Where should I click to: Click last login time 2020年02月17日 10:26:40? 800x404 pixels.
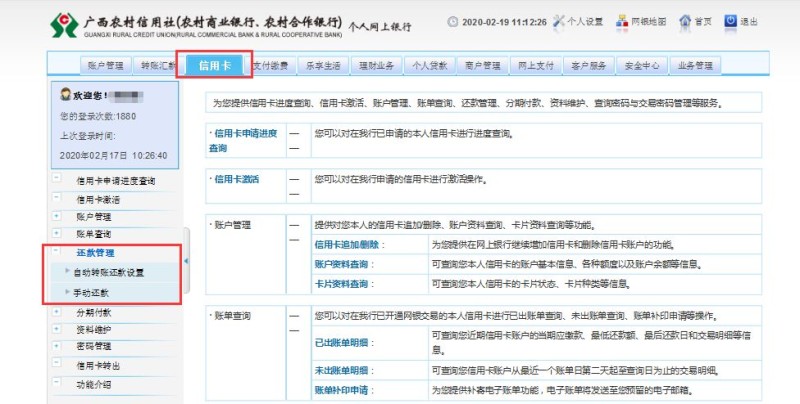point(113,156)
